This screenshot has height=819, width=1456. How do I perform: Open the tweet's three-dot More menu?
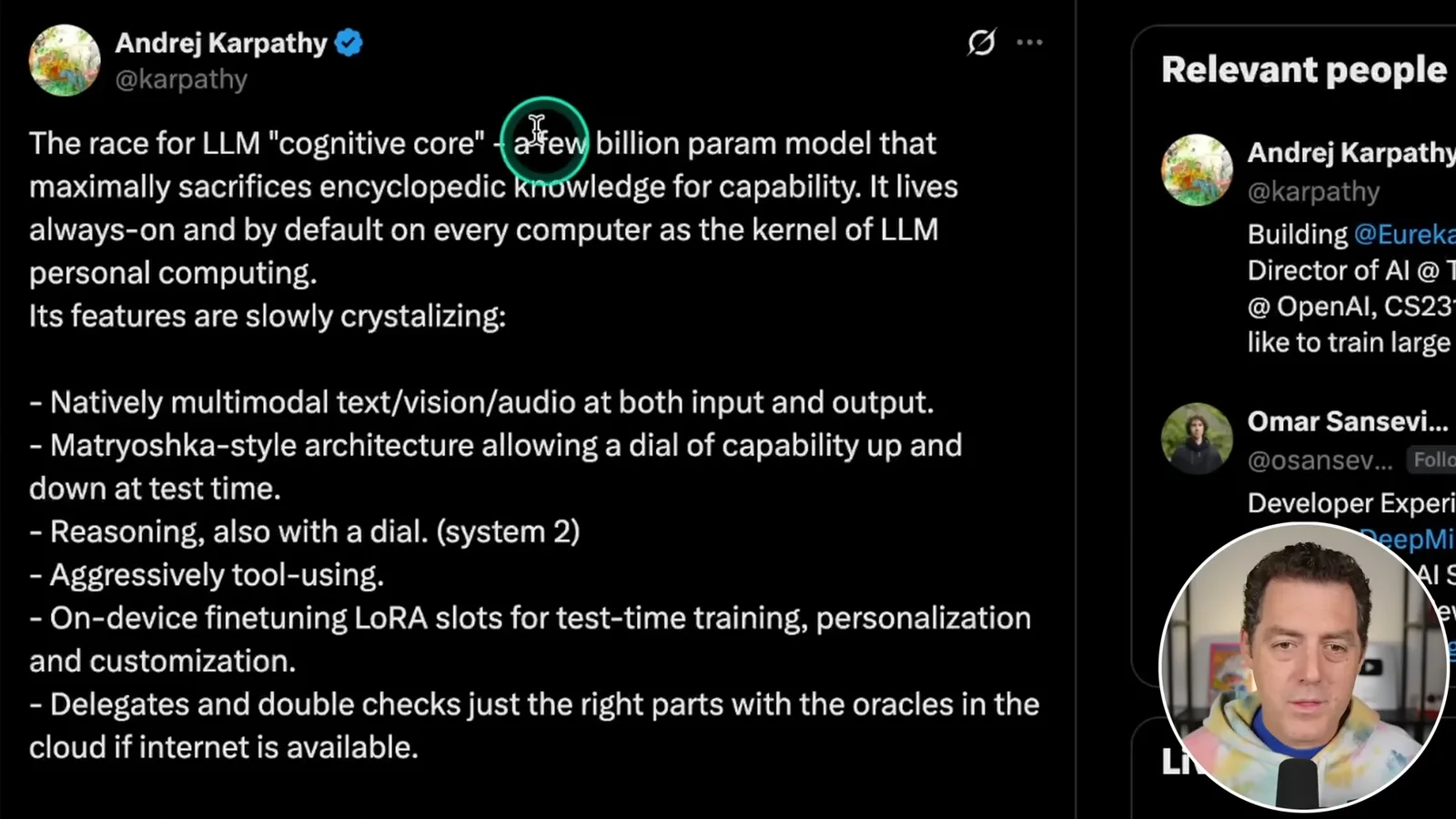(x=1029, y=42)
